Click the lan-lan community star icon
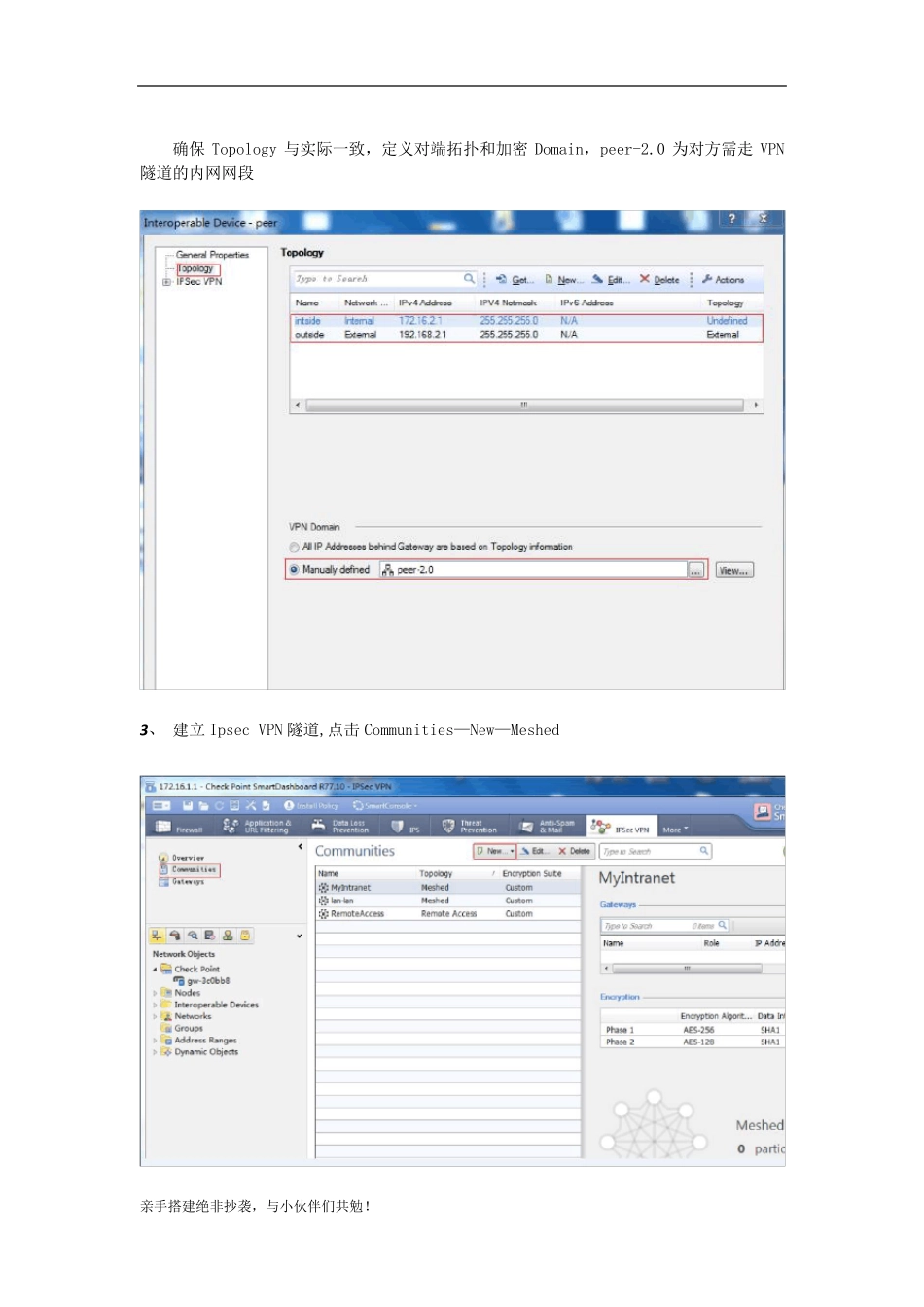924x1307 pixels. [324, 901]
